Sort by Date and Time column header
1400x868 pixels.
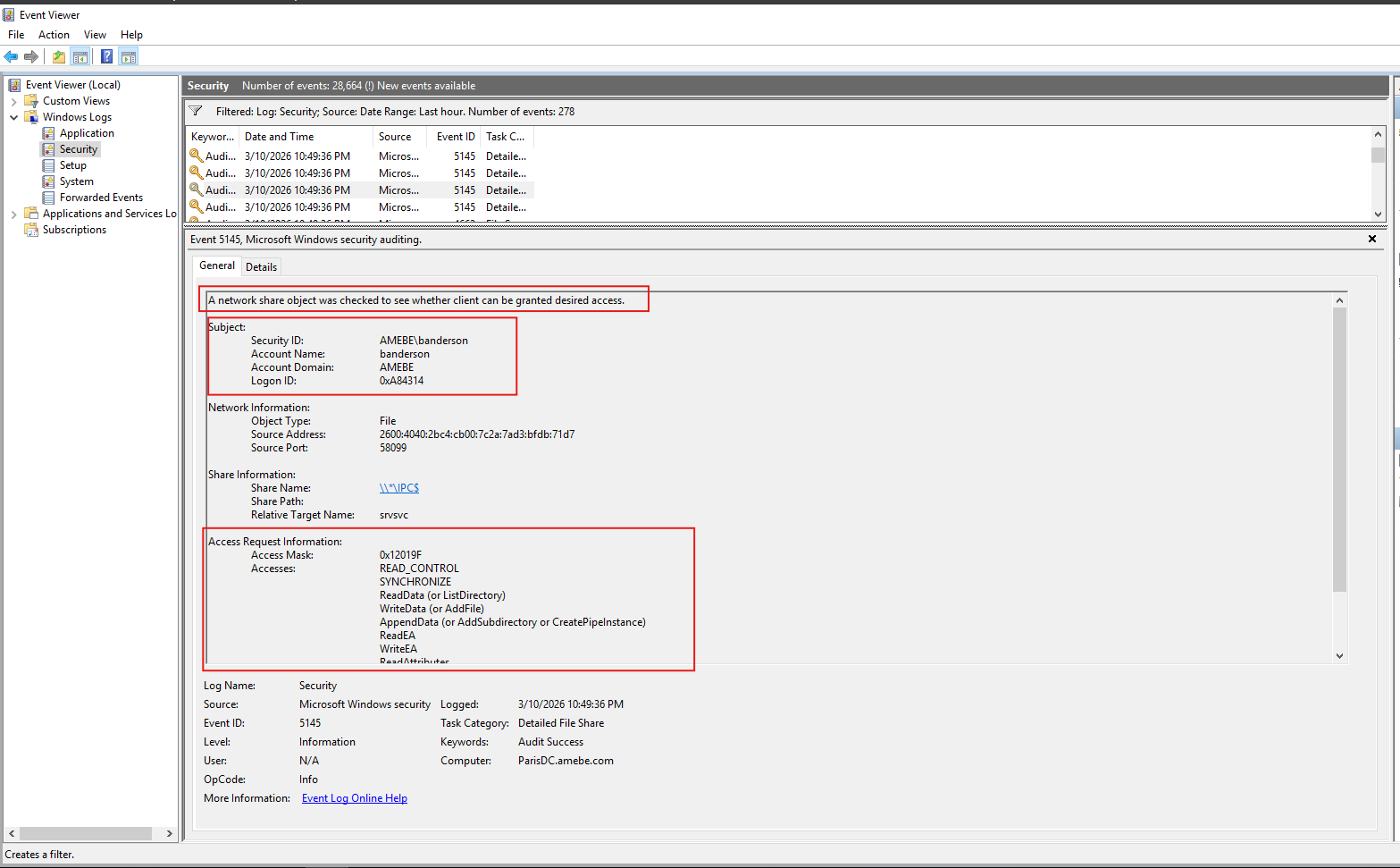click(306, 137)
